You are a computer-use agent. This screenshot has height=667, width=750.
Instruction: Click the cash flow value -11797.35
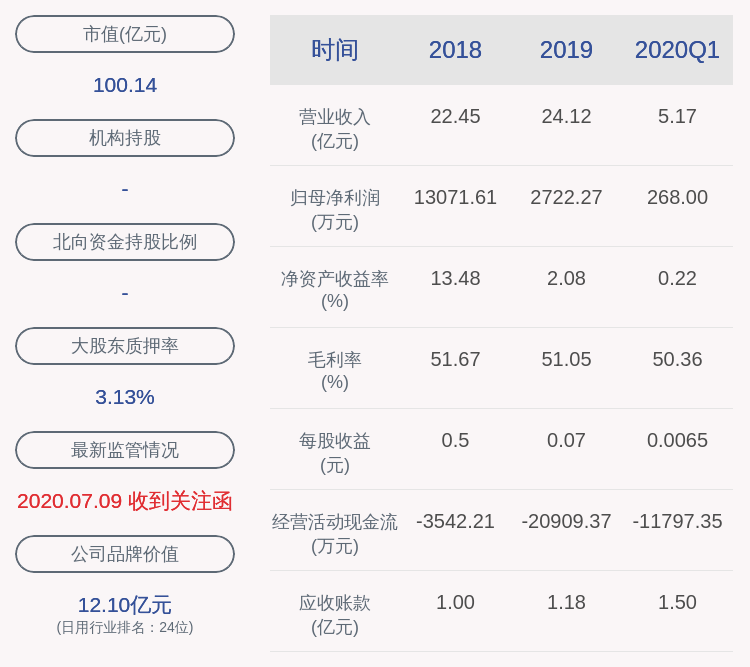pyautogui.click(x=677, y=522)
